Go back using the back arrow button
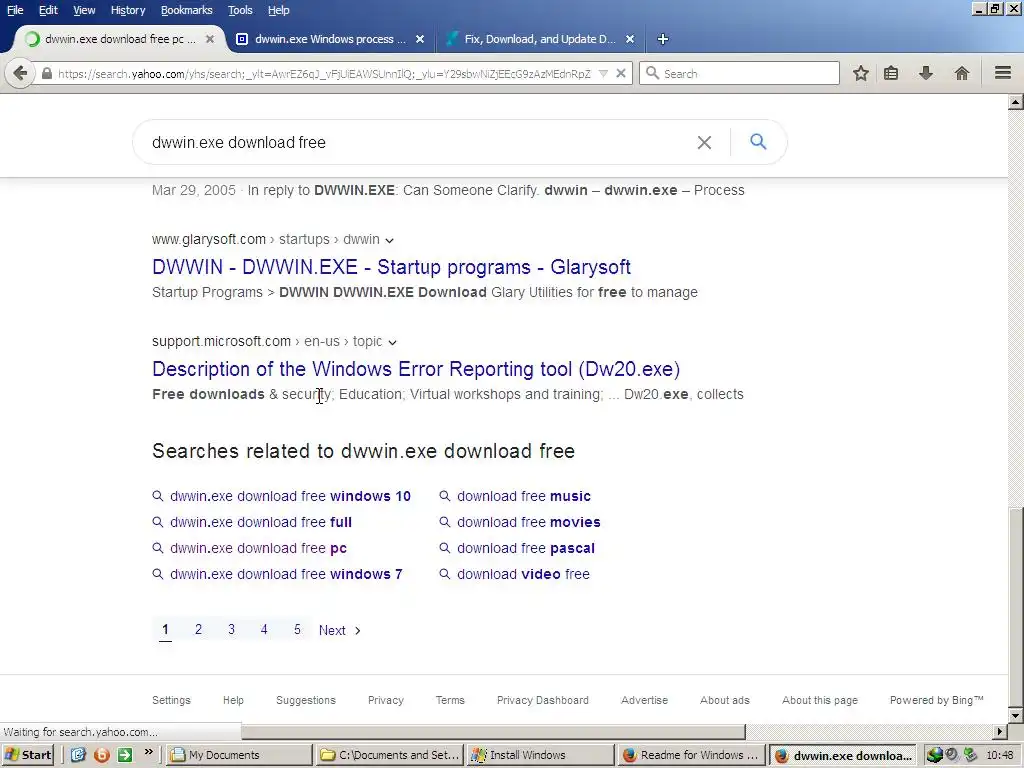The height and width of the screenshot is (768, 1024). pyautogui.click(x=20, y=73)
